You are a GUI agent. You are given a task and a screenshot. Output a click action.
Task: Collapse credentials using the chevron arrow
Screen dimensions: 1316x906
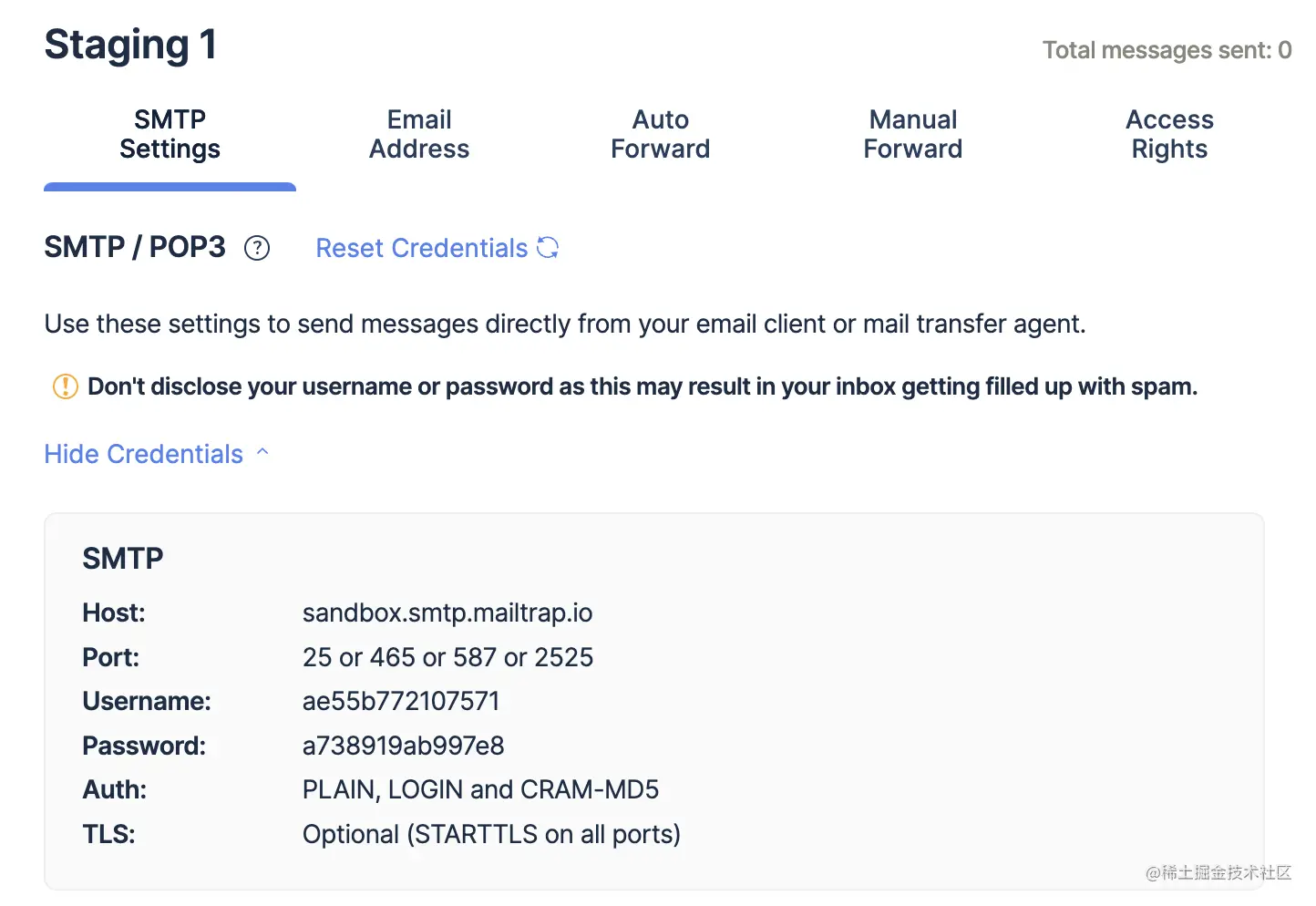coord(262,452)
